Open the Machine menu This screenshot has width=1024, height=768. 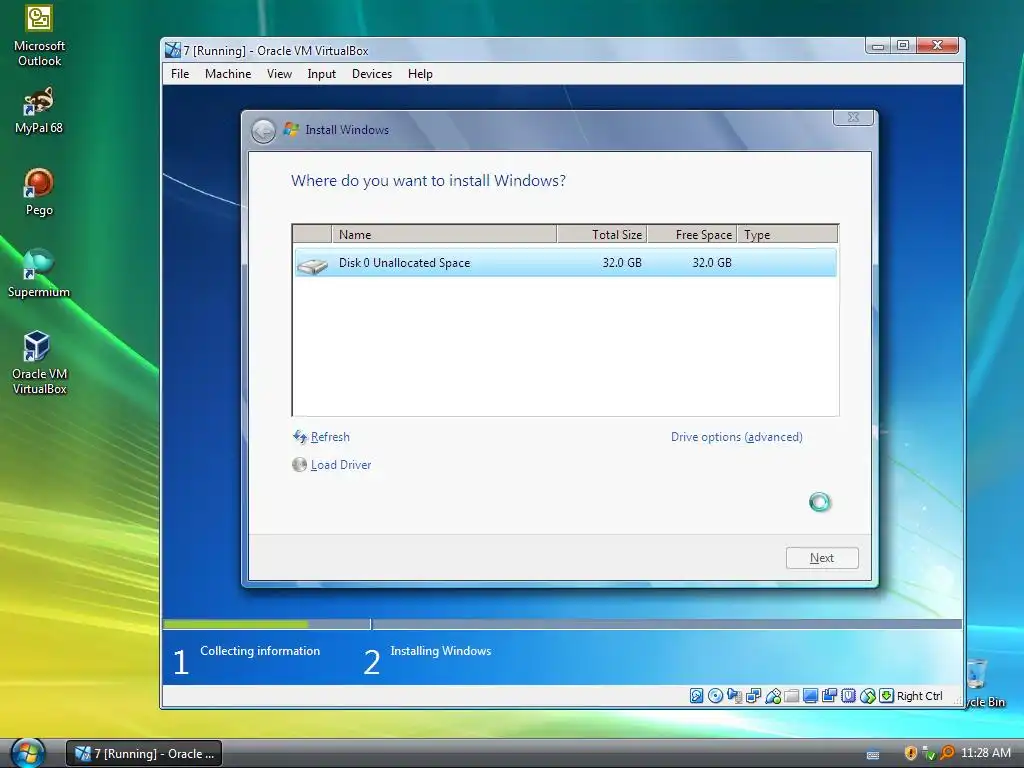228,74
